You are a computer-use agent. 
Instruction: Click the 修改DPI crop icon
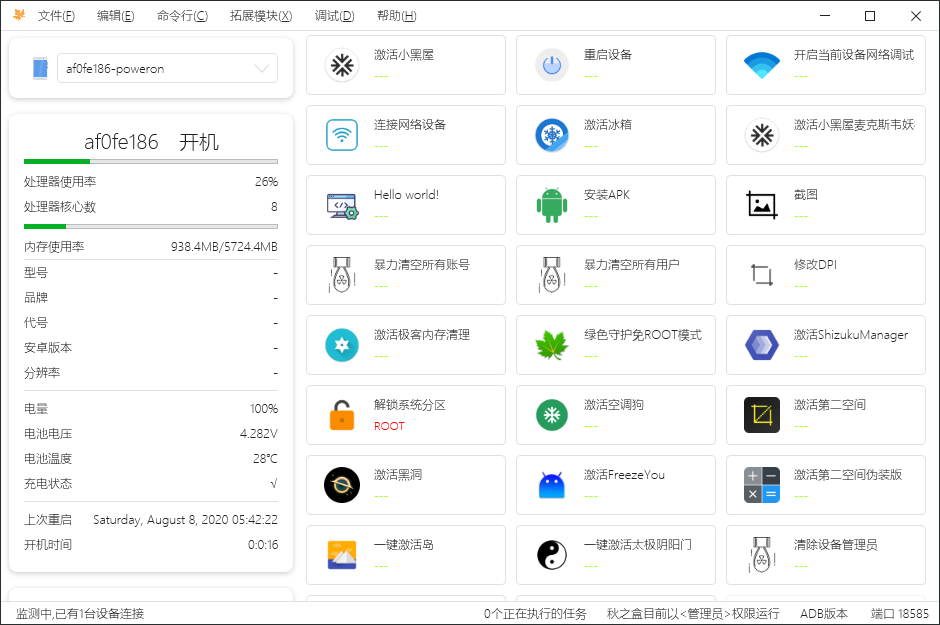[x=762, y=275]
